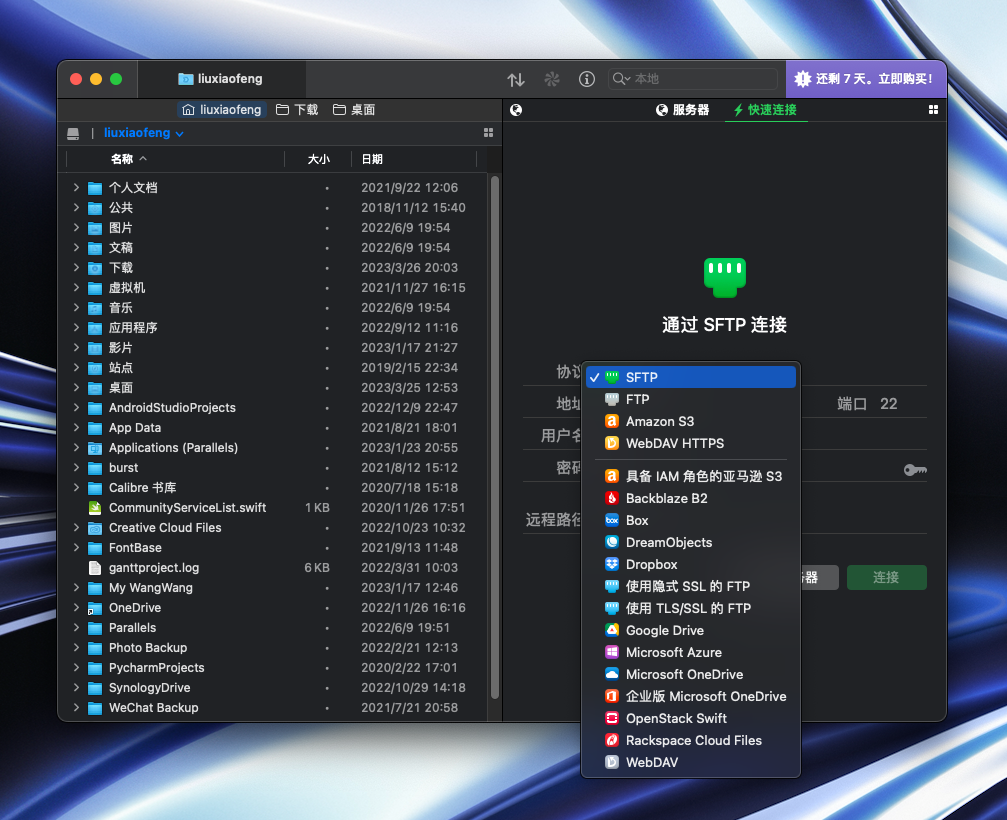Click the port field showing 22
Image resolution: width=1007 pixels, height=820 pixels.
tap(888, 404)
